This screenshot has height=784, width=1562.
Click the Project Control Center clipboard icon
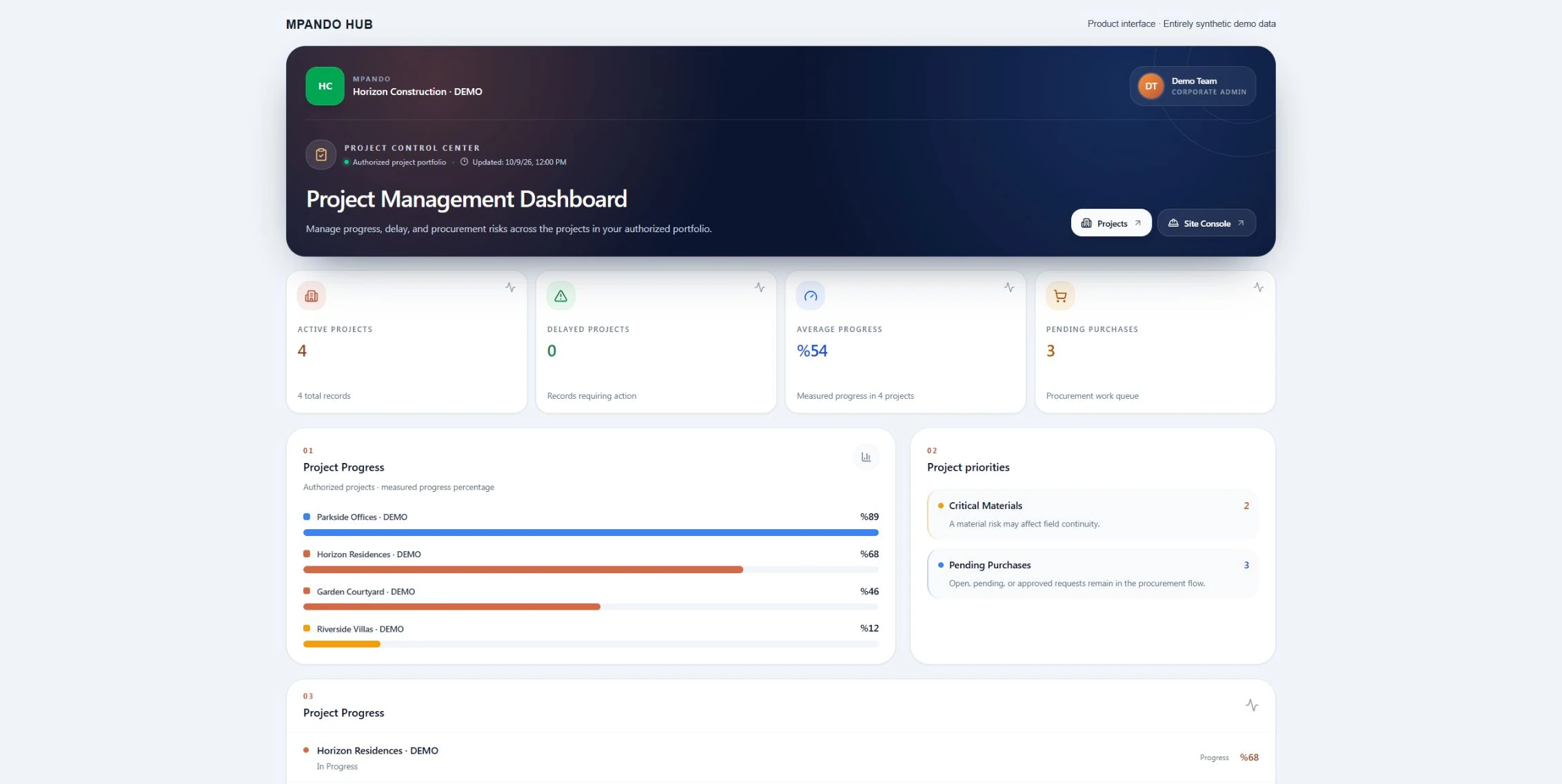(x=321, y=155)
